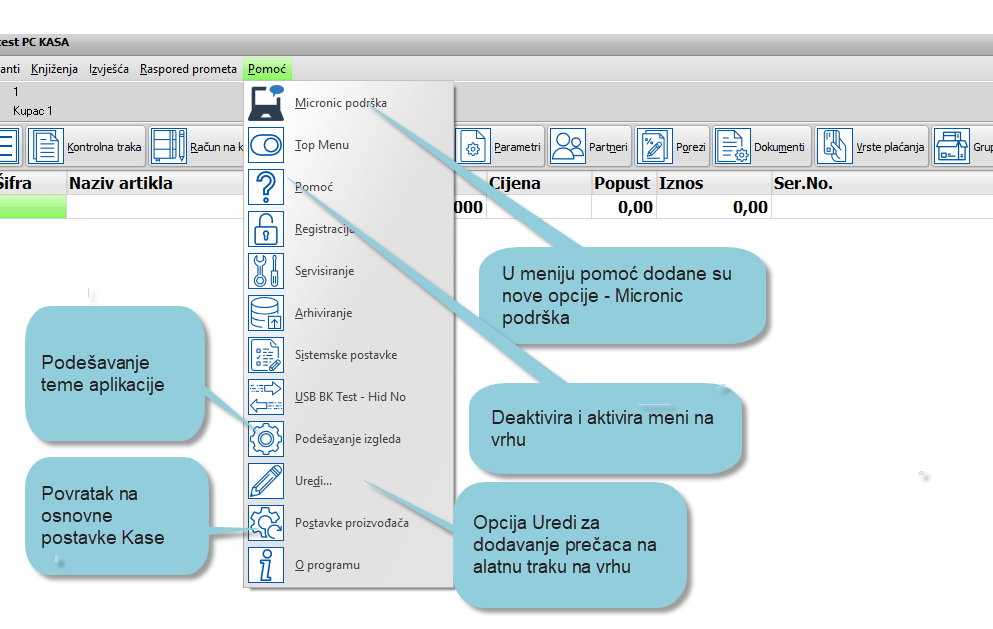Click the Pomoć question mark icon

266,187
